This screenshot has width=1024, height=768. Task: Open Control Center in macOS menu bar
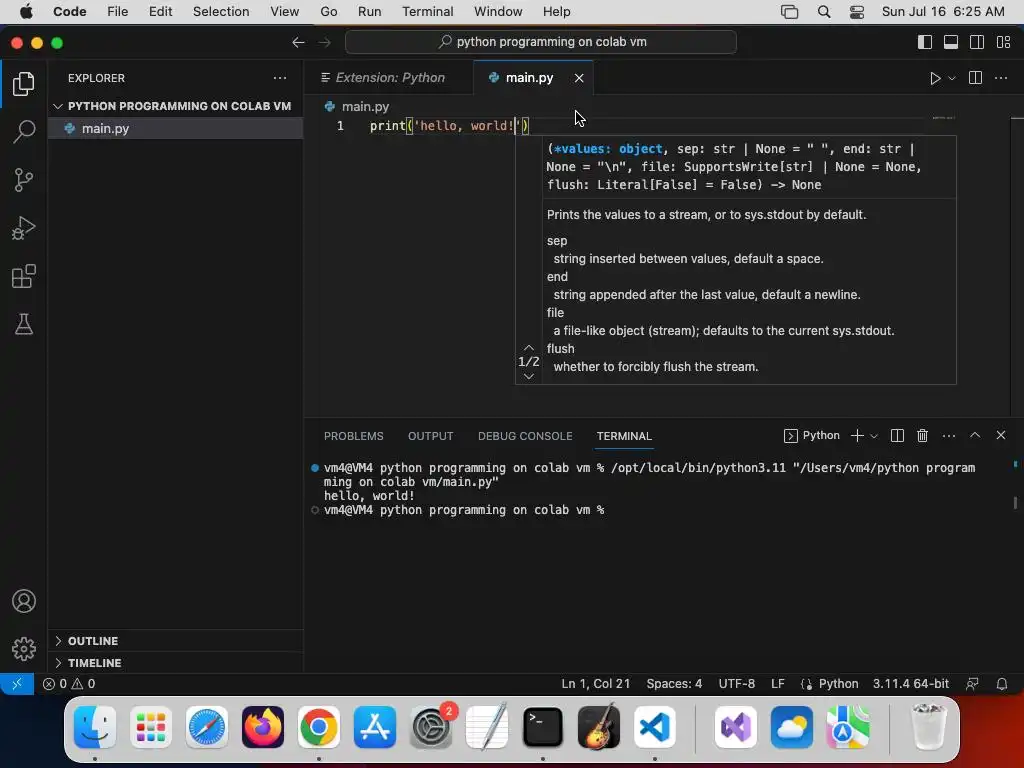[x=857, y=12]
